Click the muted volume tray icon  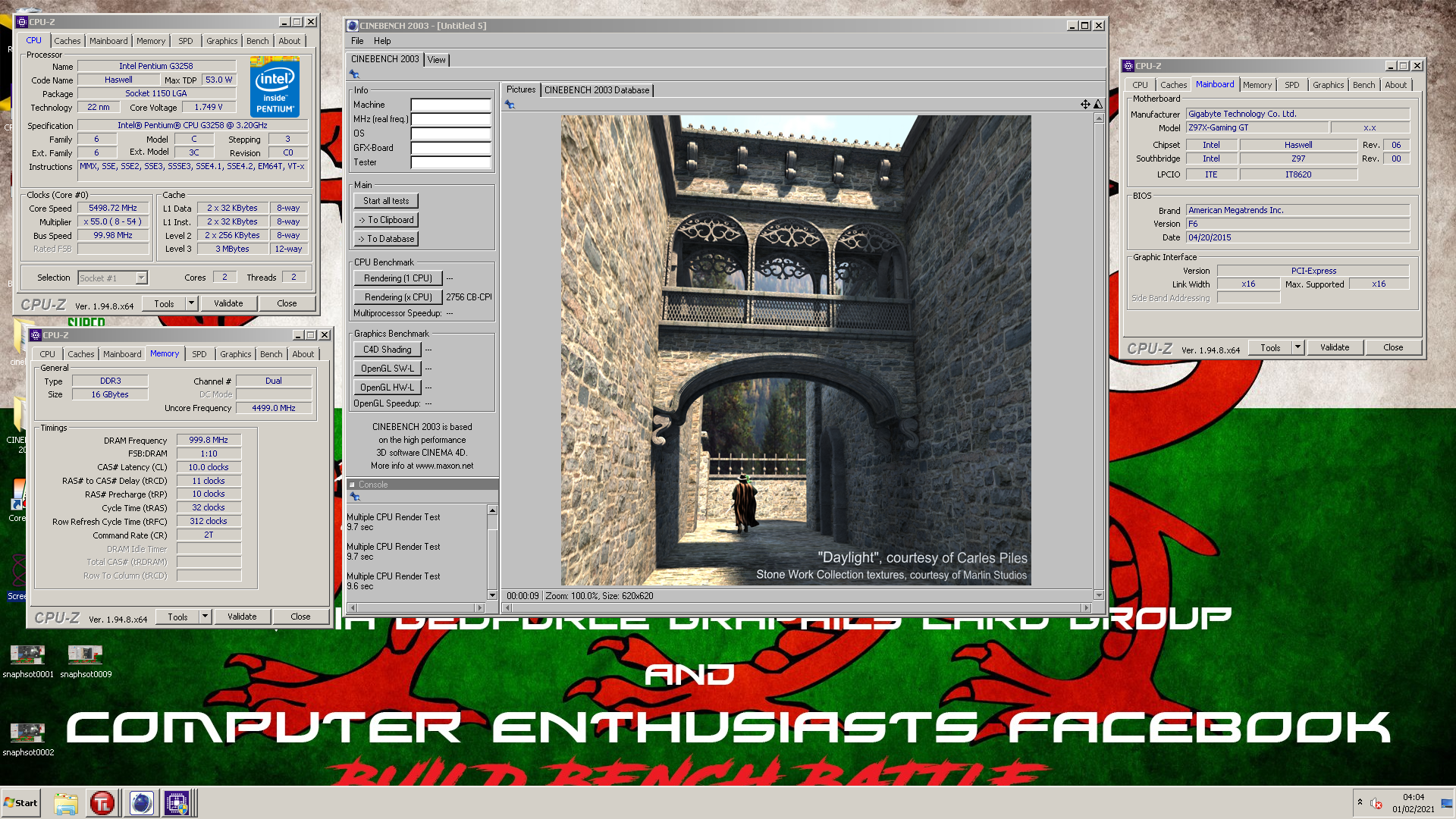1376,803
